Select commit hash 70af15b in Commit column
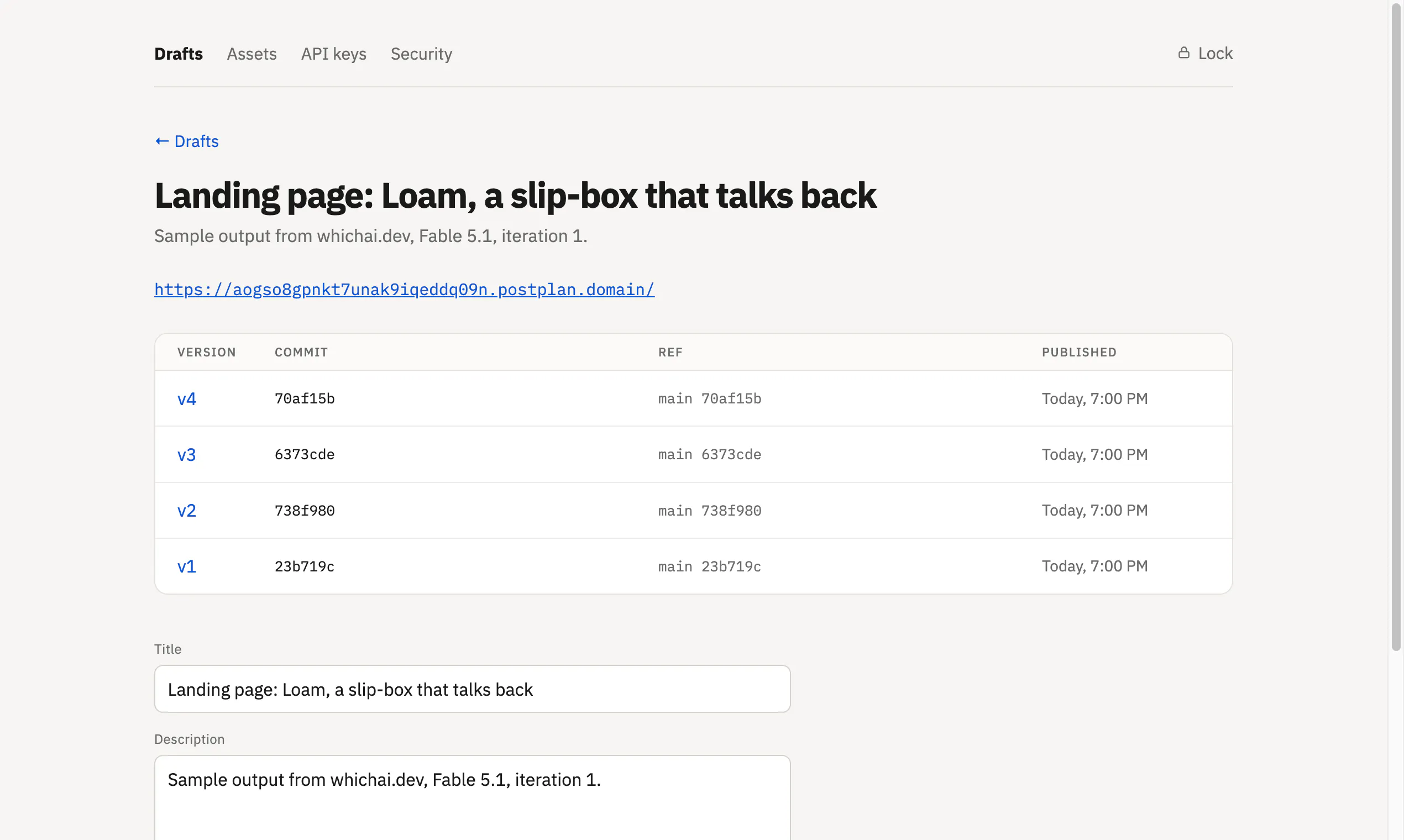The image size is (1404, 840). coord(305,398)
